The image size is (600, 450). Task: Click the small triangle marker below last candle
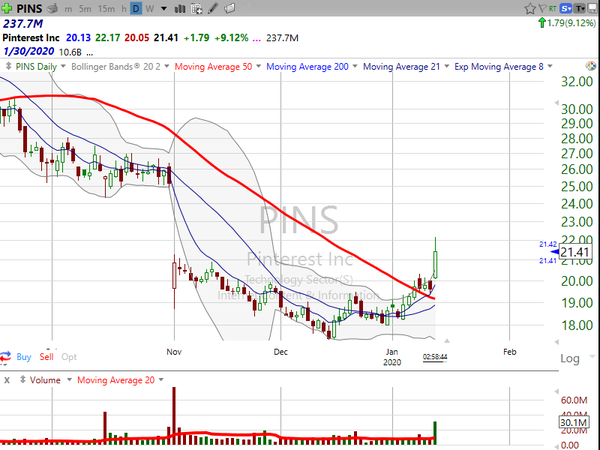[x=447, y=341]
